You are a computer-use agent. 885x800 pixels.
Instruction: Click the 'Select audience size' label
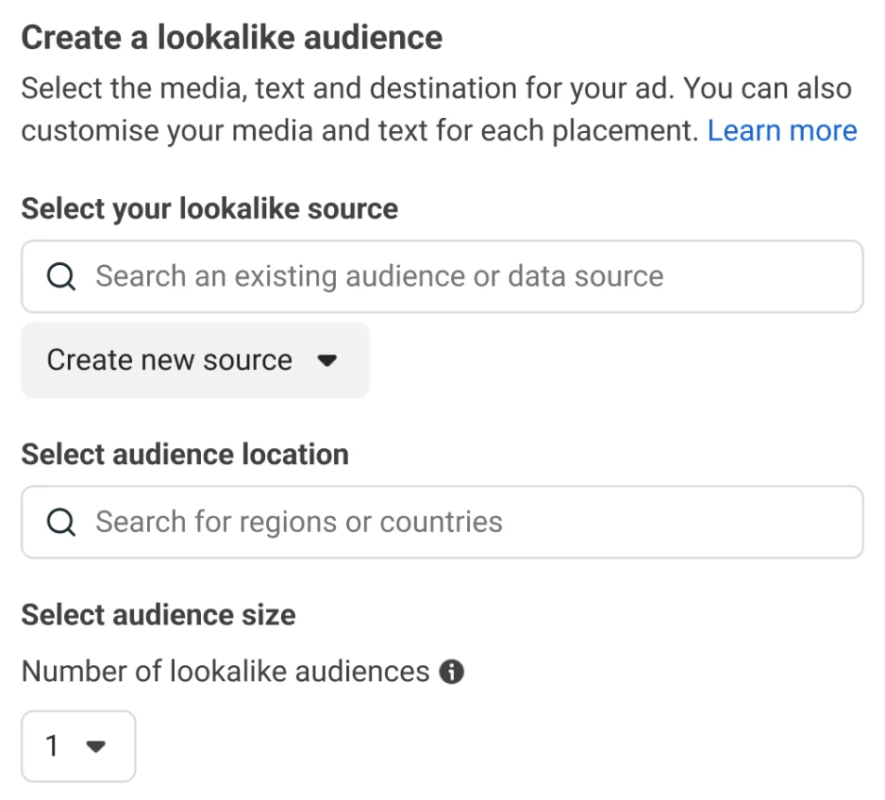(158, 614)
